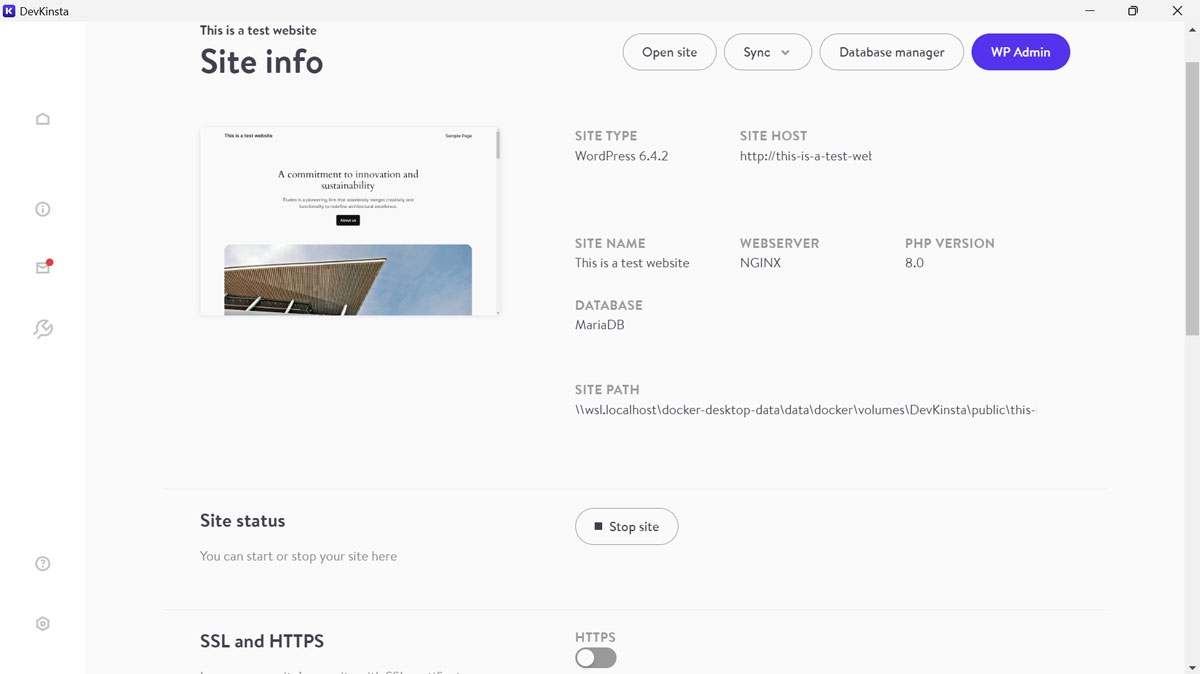Open the Database manager
Screen dimensions: 1200x674
pyautogui.click(x=891, y=52)
